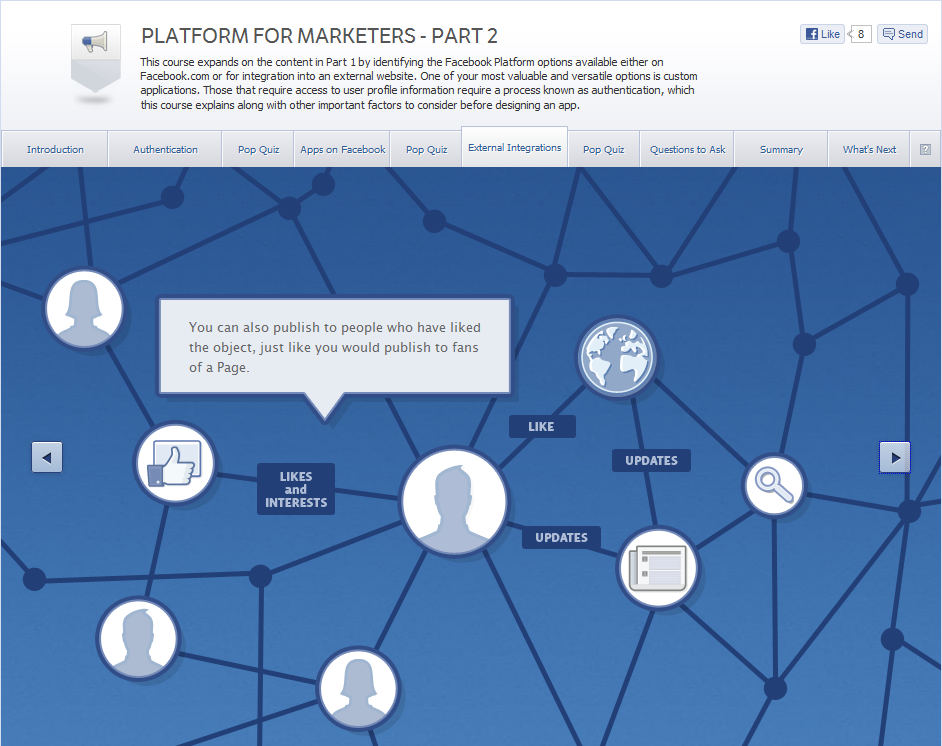
Task: Click the course description paragraph
Action: (419, 83)
